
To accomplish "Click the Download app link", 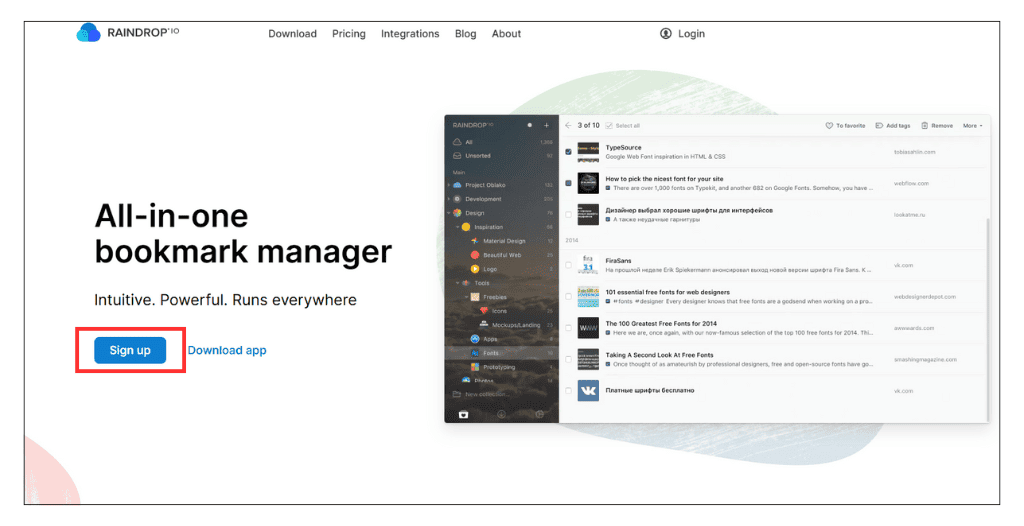I will point(227,350).
